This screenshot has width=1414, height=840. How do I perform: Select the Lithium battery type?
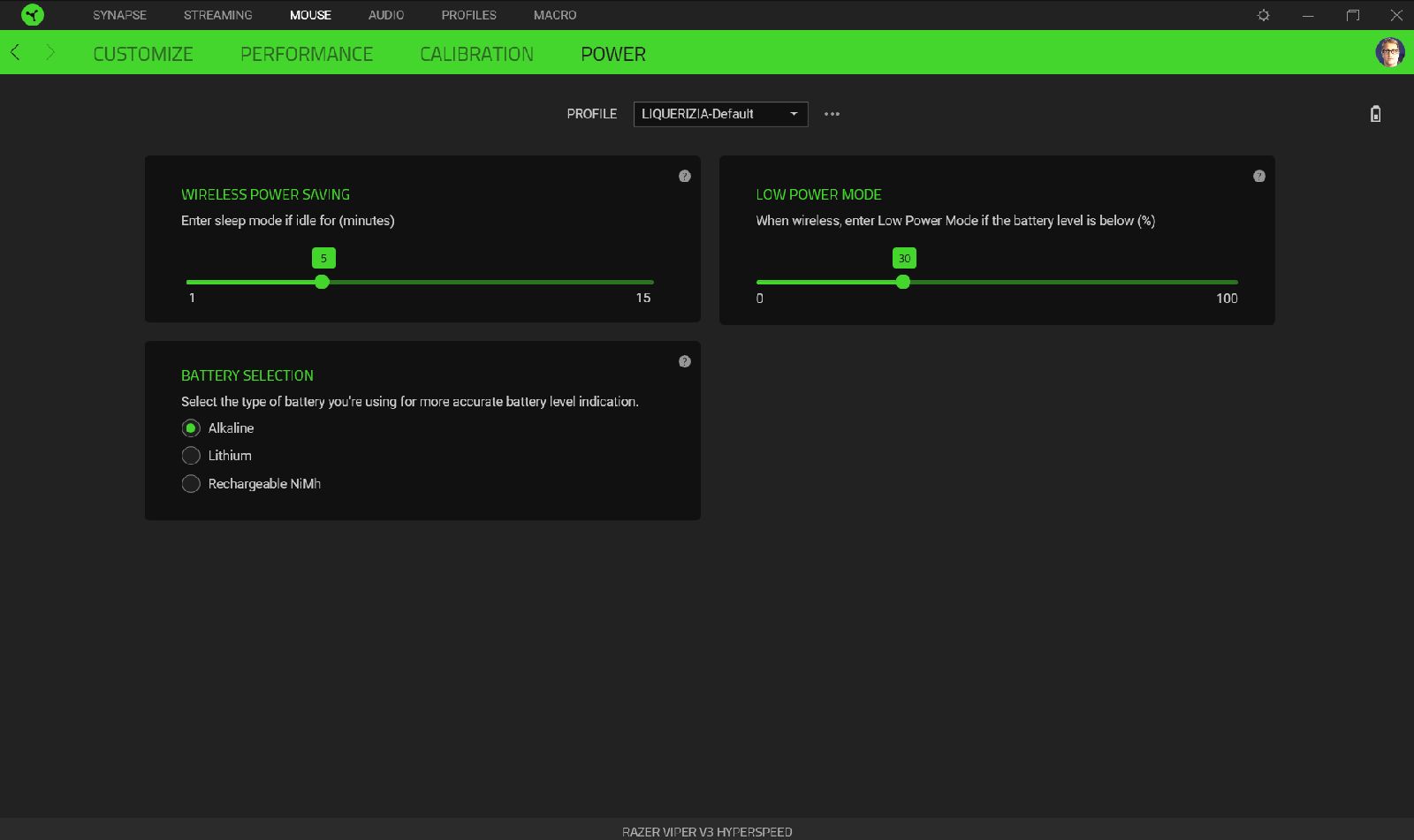(x=191, y=456)
